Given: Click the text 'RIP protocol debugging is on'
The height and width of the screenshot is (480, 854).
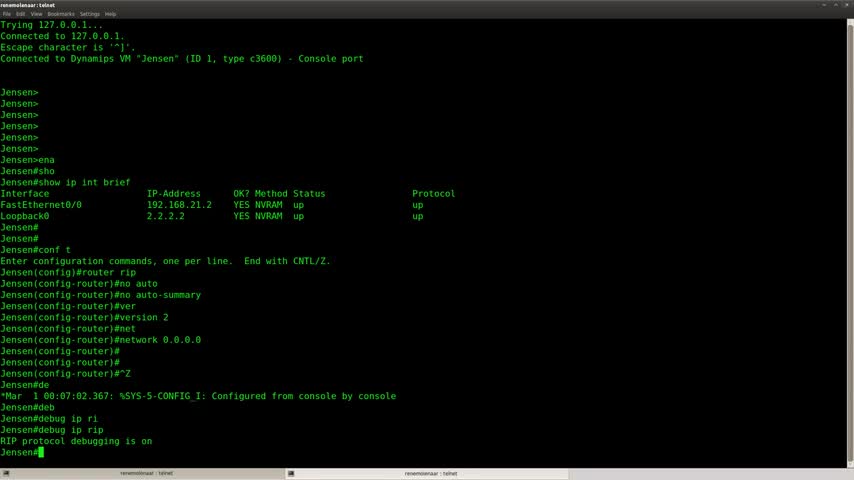Looking at the screenshot, I should (76, 441).
